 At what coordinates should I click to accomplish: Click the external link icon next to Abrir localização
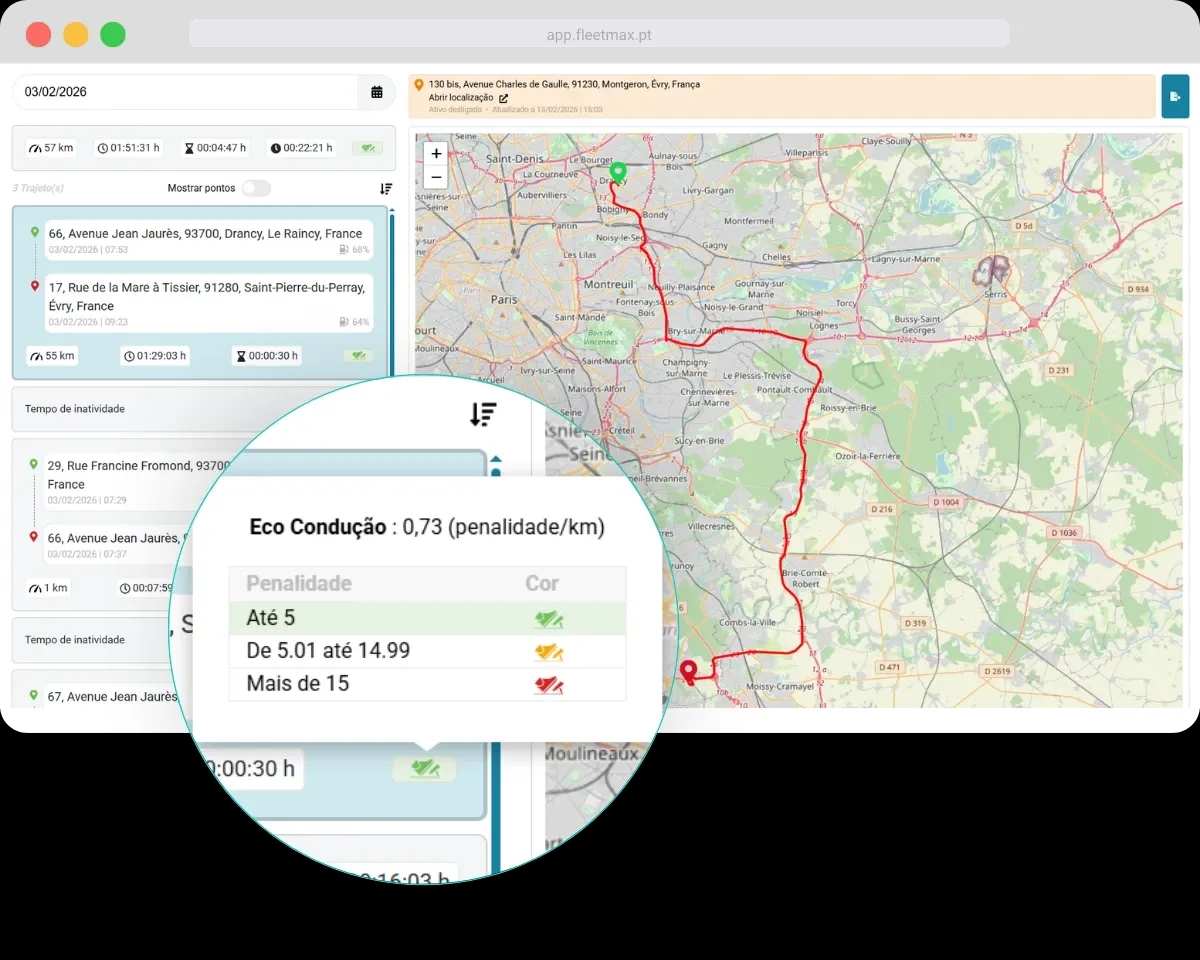coord(503,98)
